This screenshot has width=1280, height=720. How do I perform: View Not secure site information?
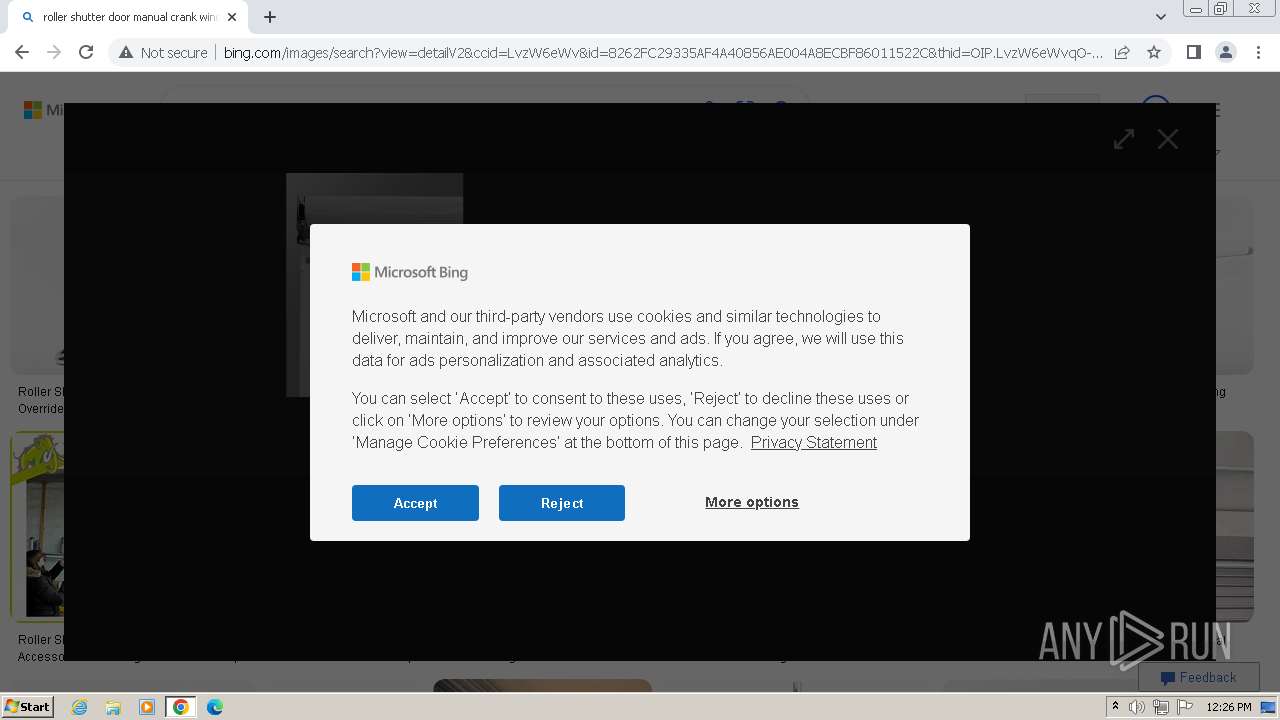[163, 52]
